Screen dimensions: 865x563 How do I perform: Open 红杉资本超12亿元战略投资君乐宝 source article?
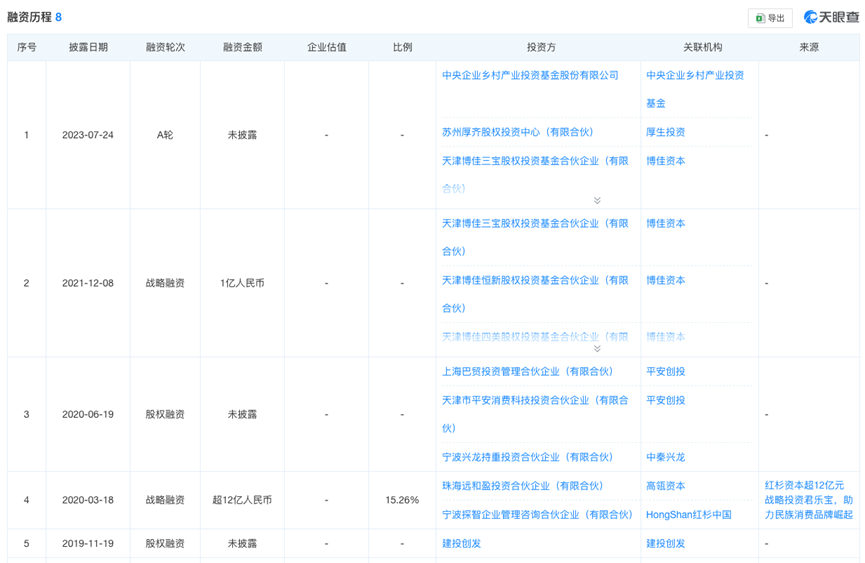tap(809, 500)
